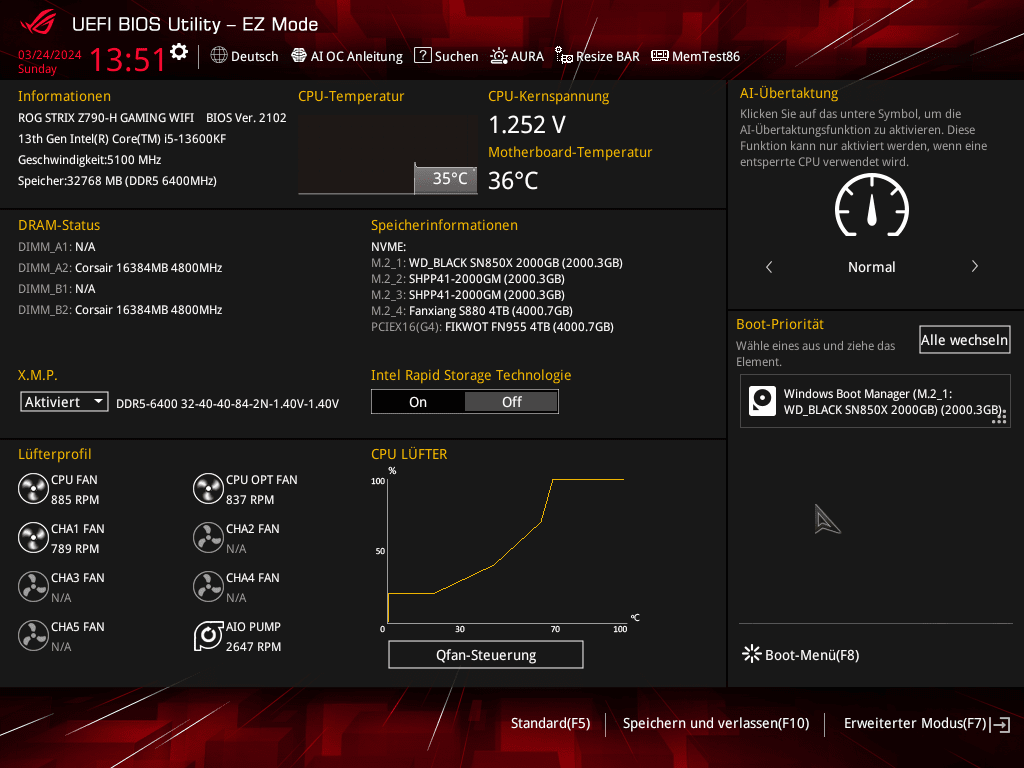
Task: Click the advanced mode exit arrow icon
Action: 1000,724
